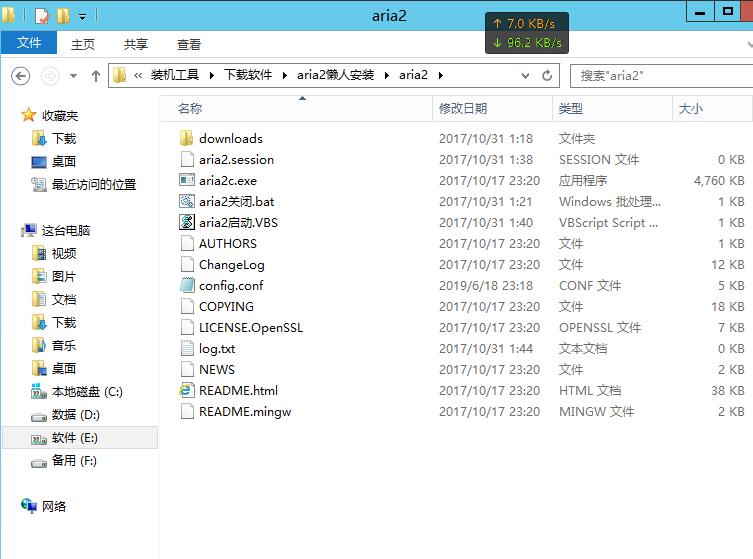Select the config.conf file
The height and width of the screenshot is (559, 753).
[230, 286]
